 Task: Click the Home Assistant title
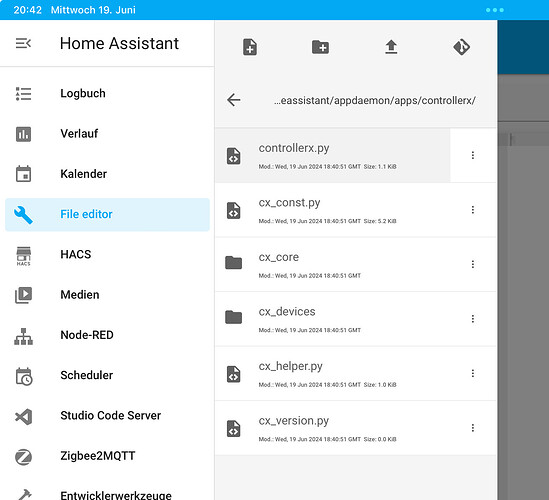119,43
